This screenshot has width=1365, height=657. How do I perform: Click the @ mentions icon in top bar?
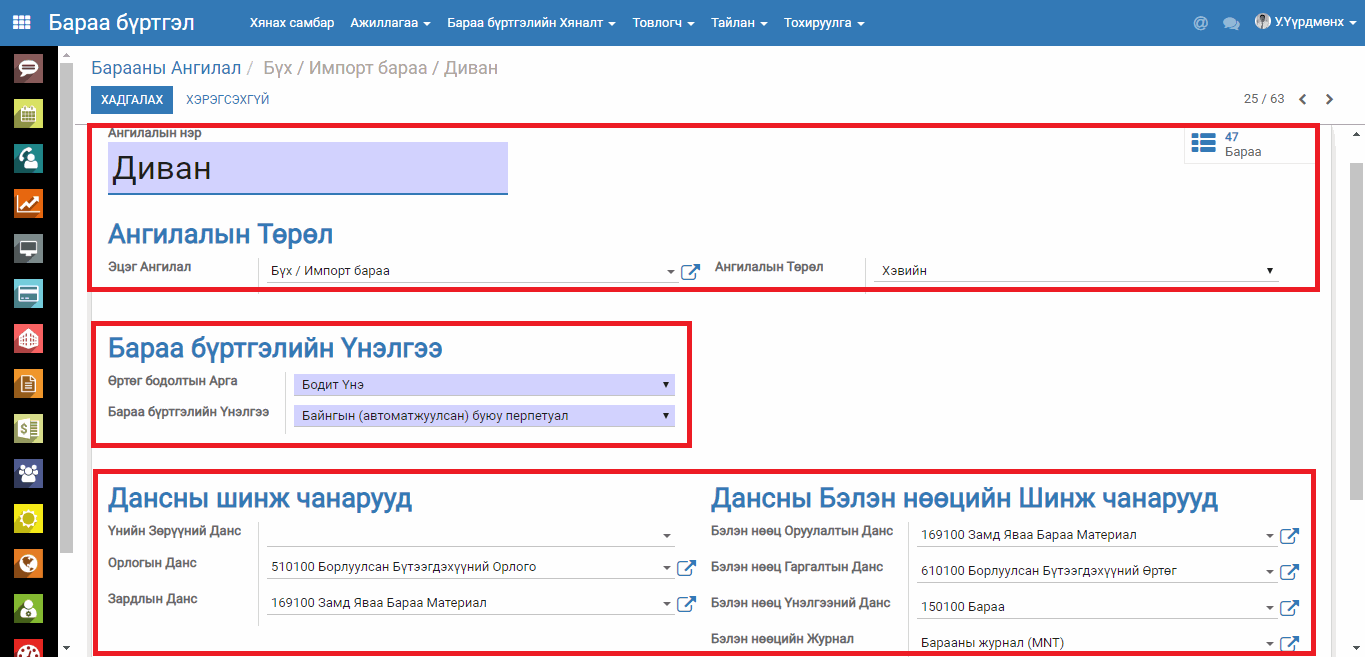(1200, 23)
